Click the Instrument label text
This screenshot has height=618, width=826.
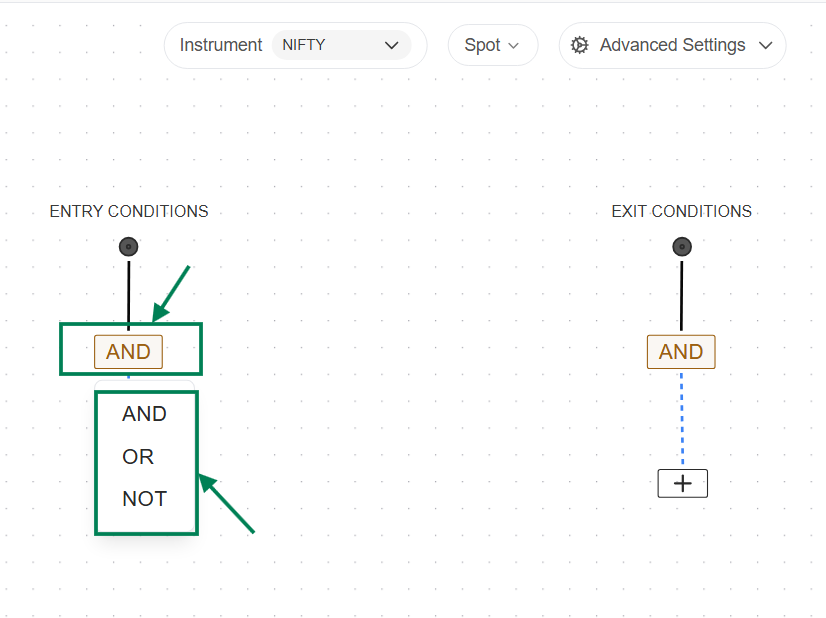pos(220,45)
